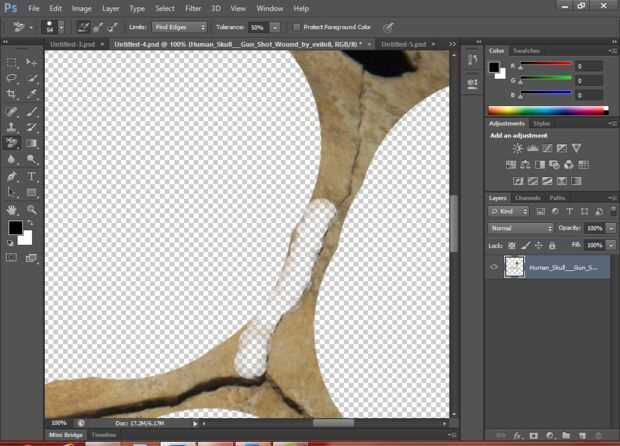Toggle Sampling Once option
This screenshot has width=620, height=446.
point(98,27)
